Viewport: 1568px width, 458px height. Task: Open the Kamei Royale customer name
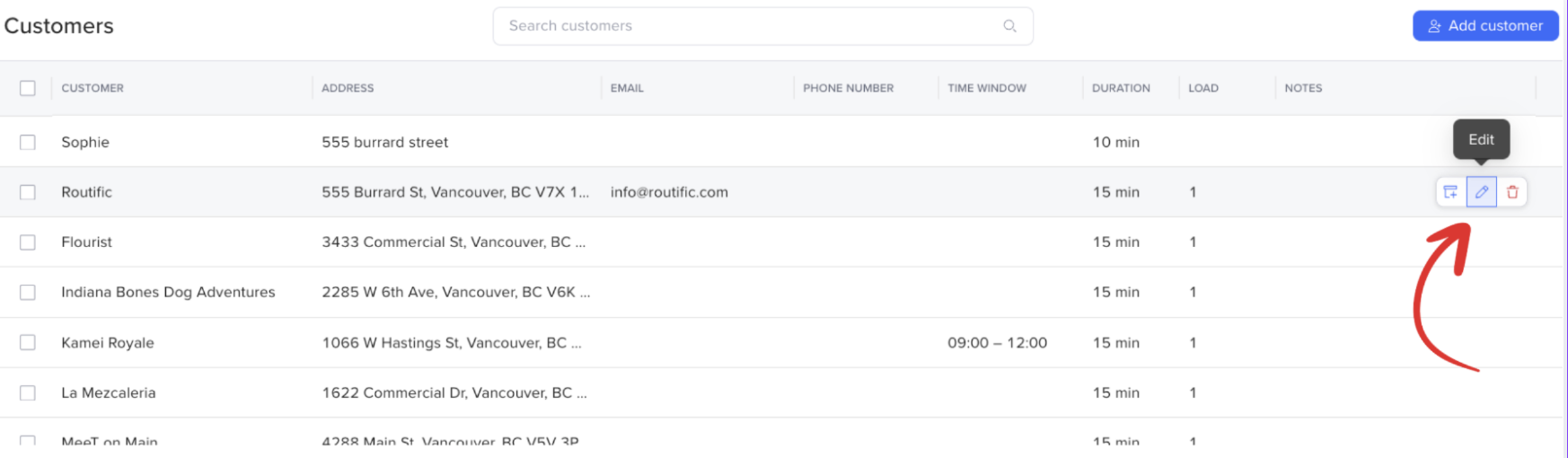(x=108, y=343)
